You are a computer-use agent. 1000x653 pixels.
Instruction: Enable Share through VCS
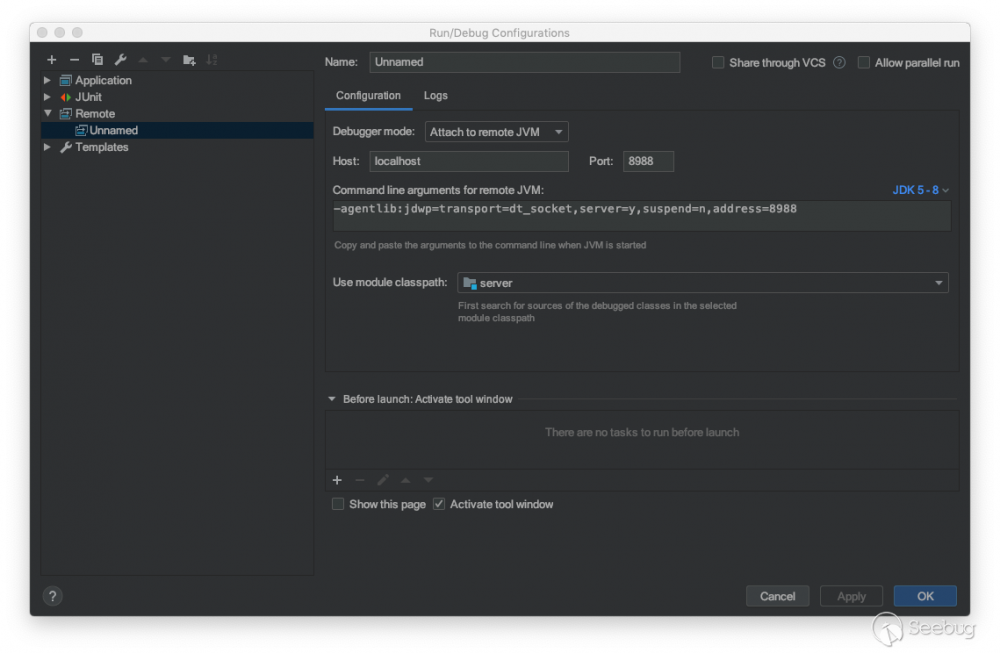pos(718,62)
